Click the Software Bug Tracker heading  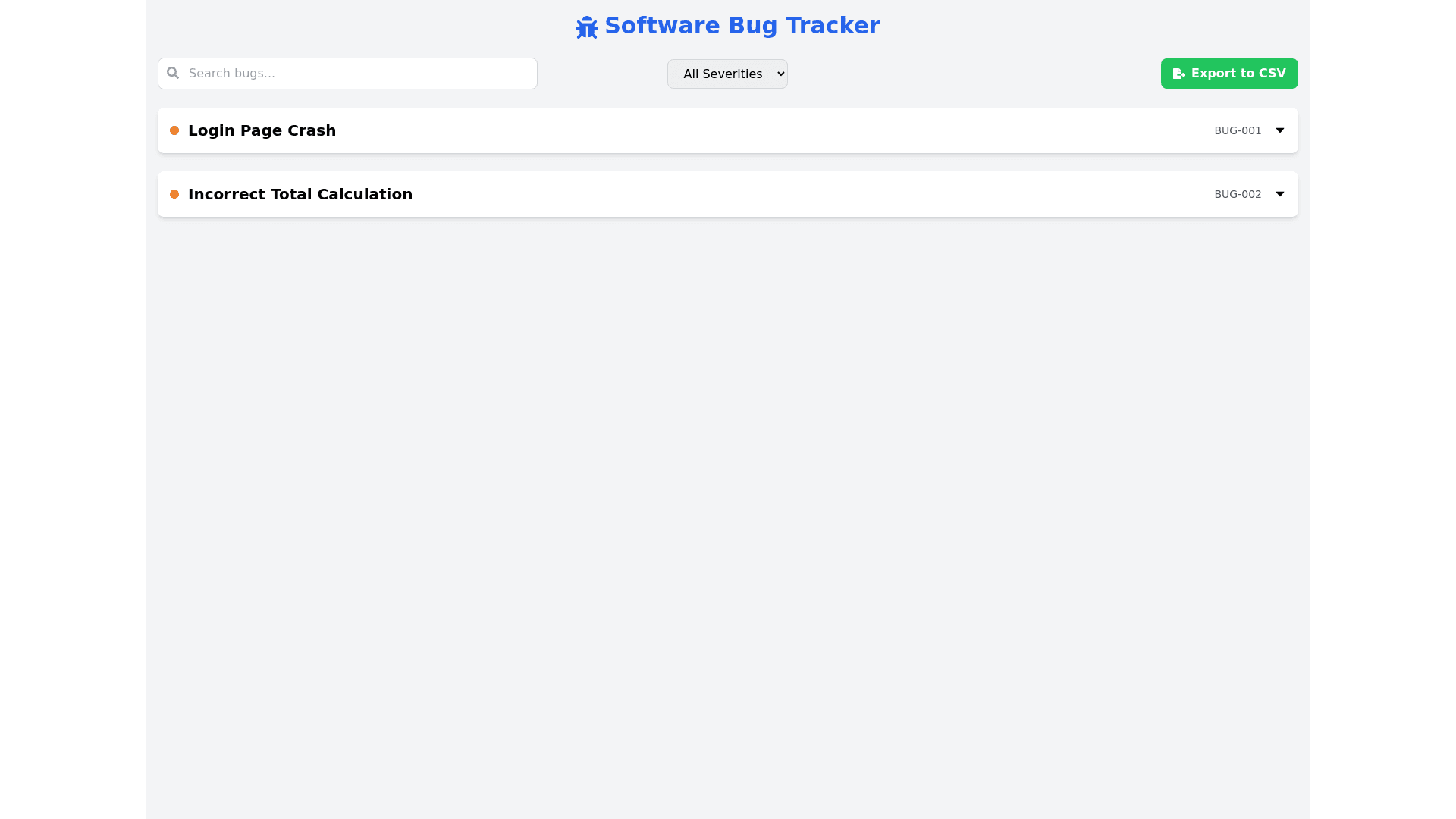pyautogui.click(x=742, y=26)
